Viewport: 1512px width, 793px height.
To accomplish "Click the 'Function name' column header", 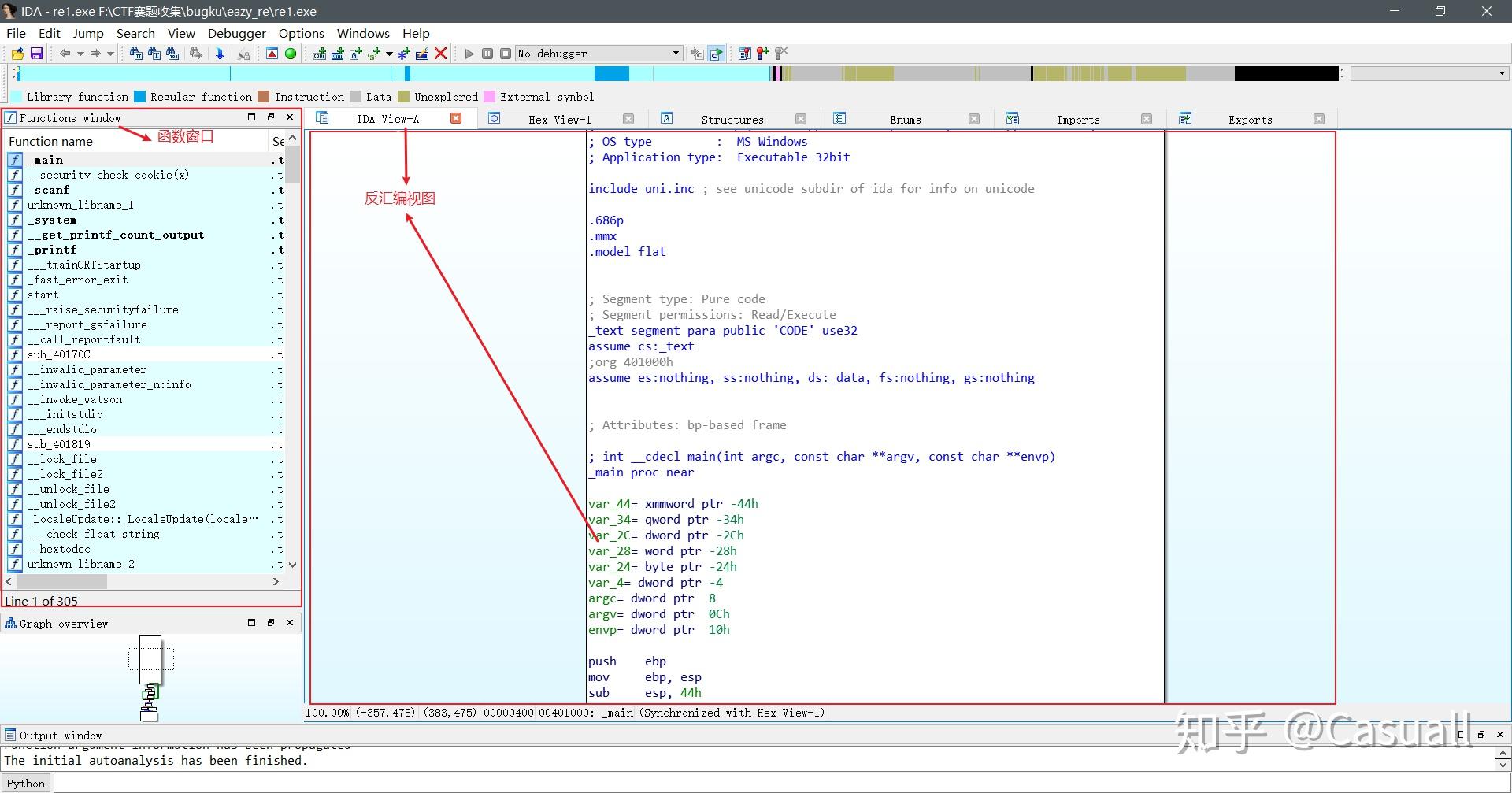I will click(137, 141).
